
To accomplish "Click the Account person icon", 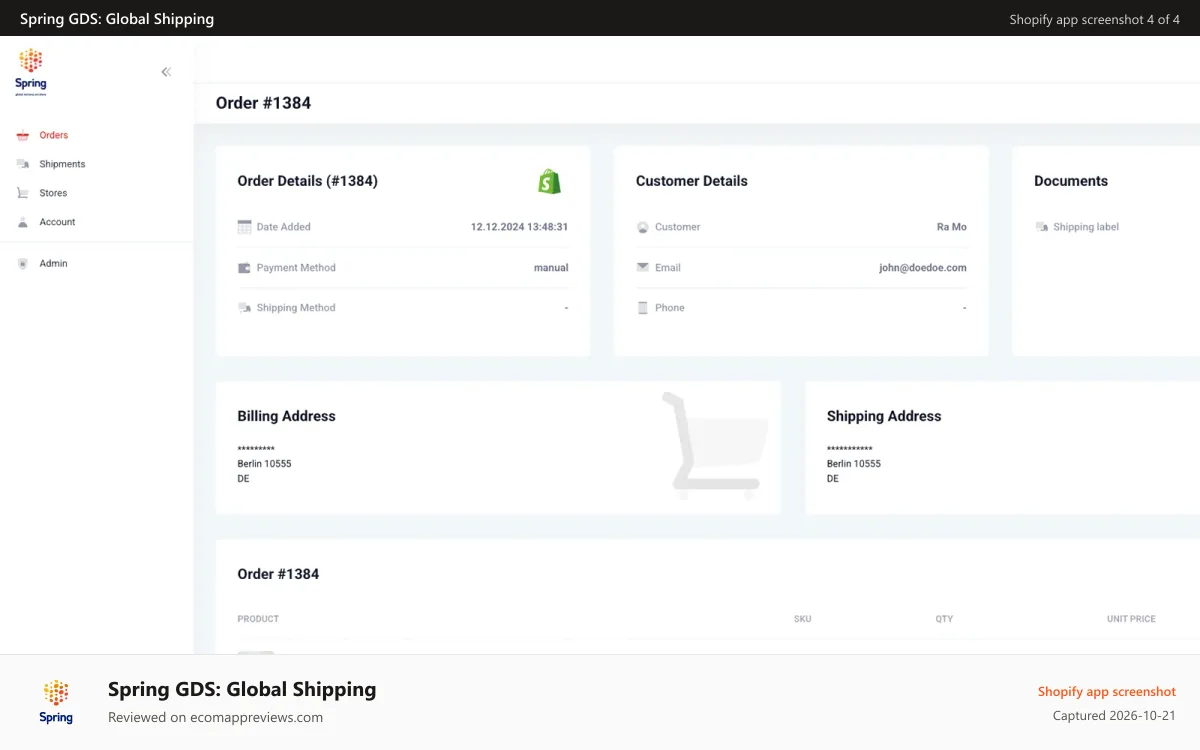I will pos(22,222).
